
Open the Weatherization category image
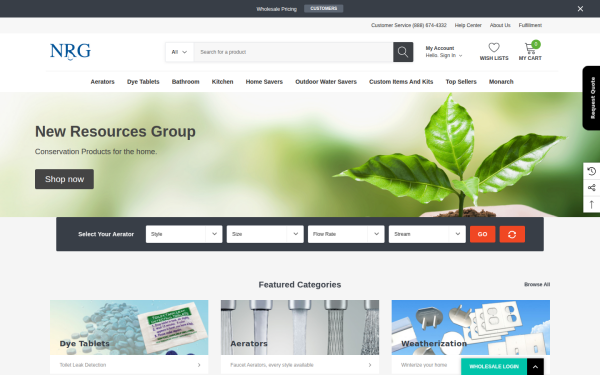tap(471, 327)
